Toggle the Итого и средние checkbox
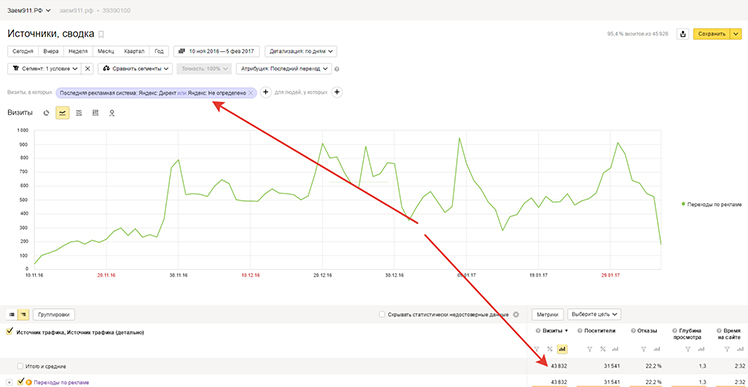This screenshot has height=387, width=748. click(20, 366)
